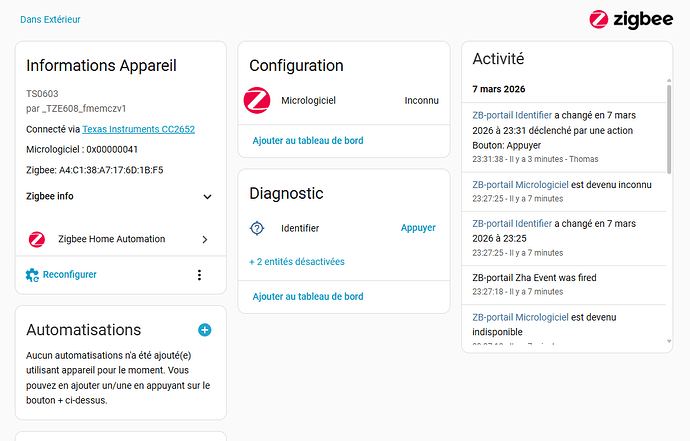Click the Reconfigurer button
This screenshot has width=690, height=441.
click(69, 275)
